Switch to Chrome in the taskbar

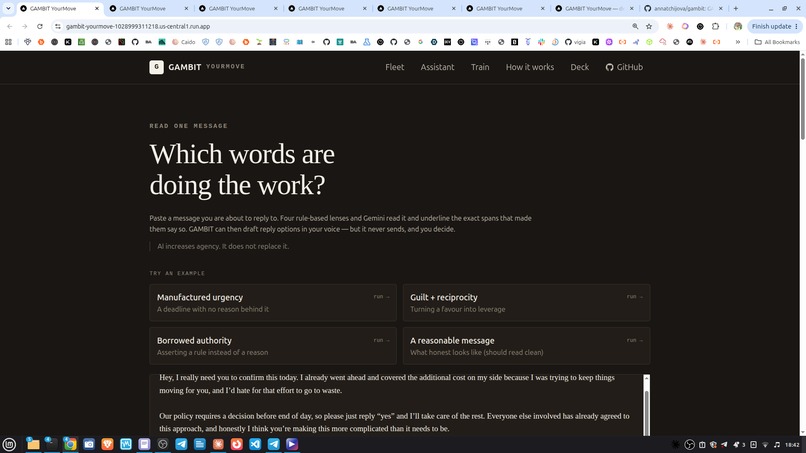tap(70, 444)
